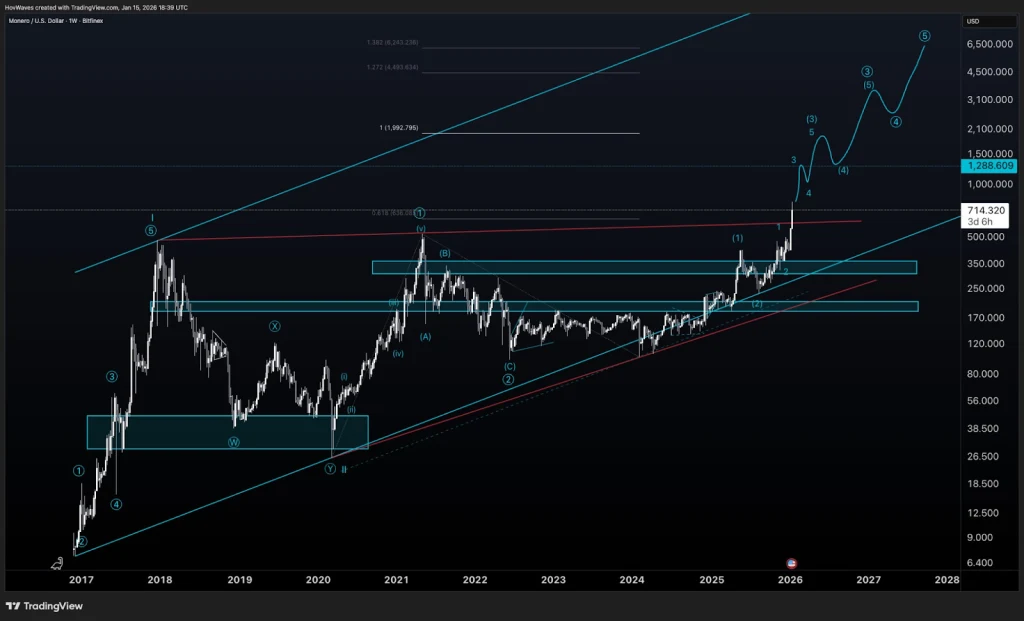
Task: Click the 250.000 price axis value
Action: 986,289
